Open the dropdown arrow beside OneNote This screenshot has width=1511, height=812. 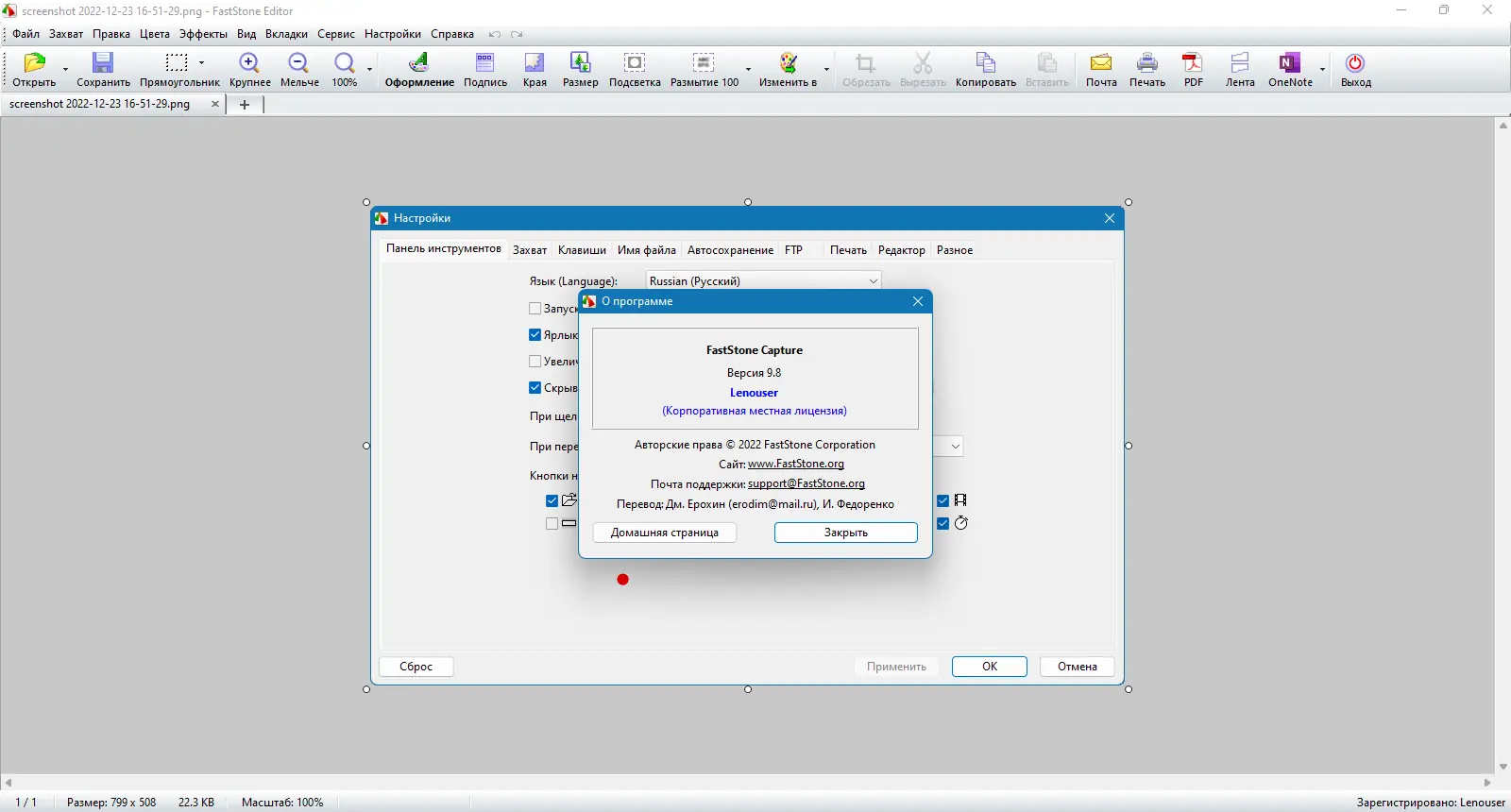1322,69
